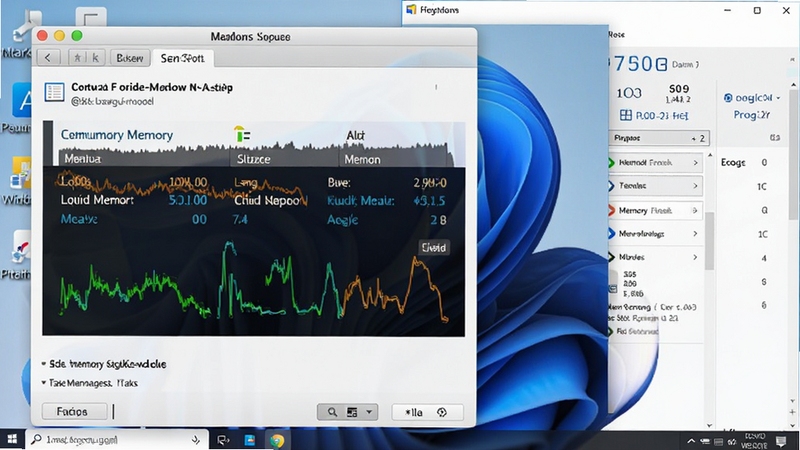
Task: Open Task View on the taskbar
Action: coord(223,440)
